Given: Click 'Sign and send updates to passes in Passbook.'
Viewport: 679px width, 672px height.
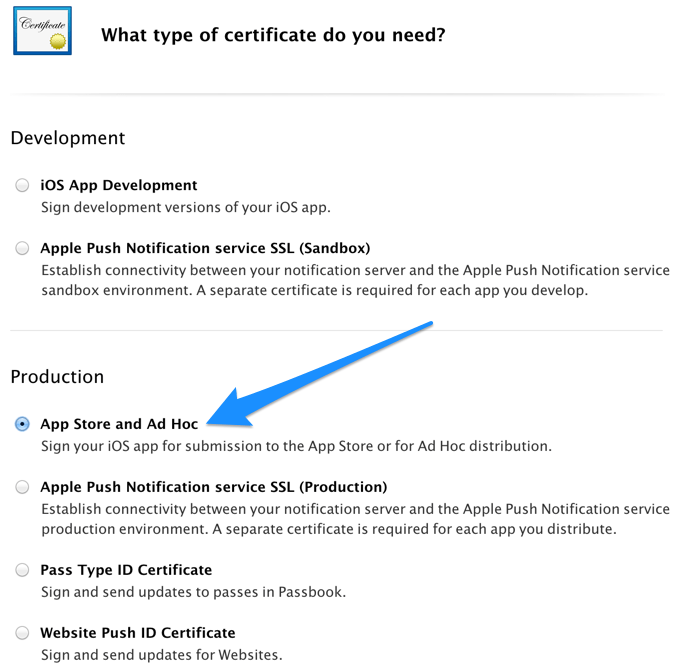Looking at the screenshot, I should [x=194, y=592].
